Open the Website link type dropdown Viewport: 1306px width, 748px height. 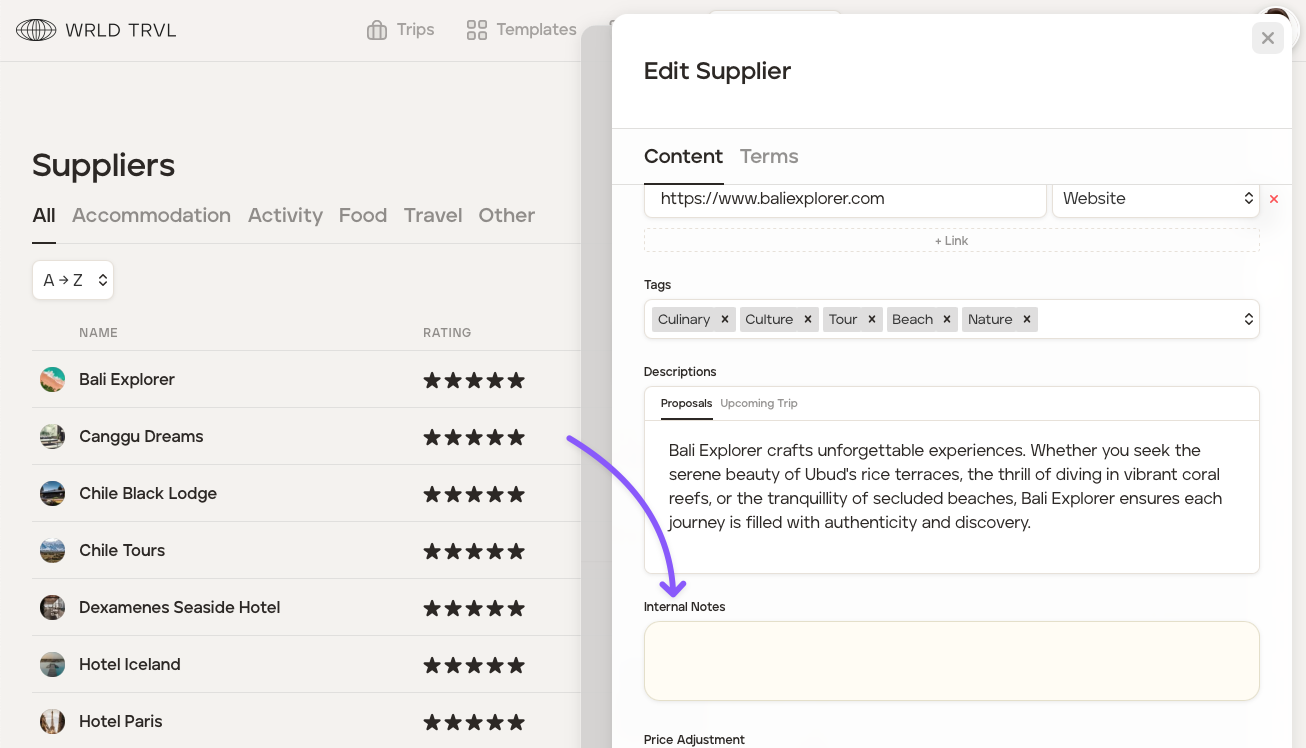pyautogui.click(x=1155, y=199)
